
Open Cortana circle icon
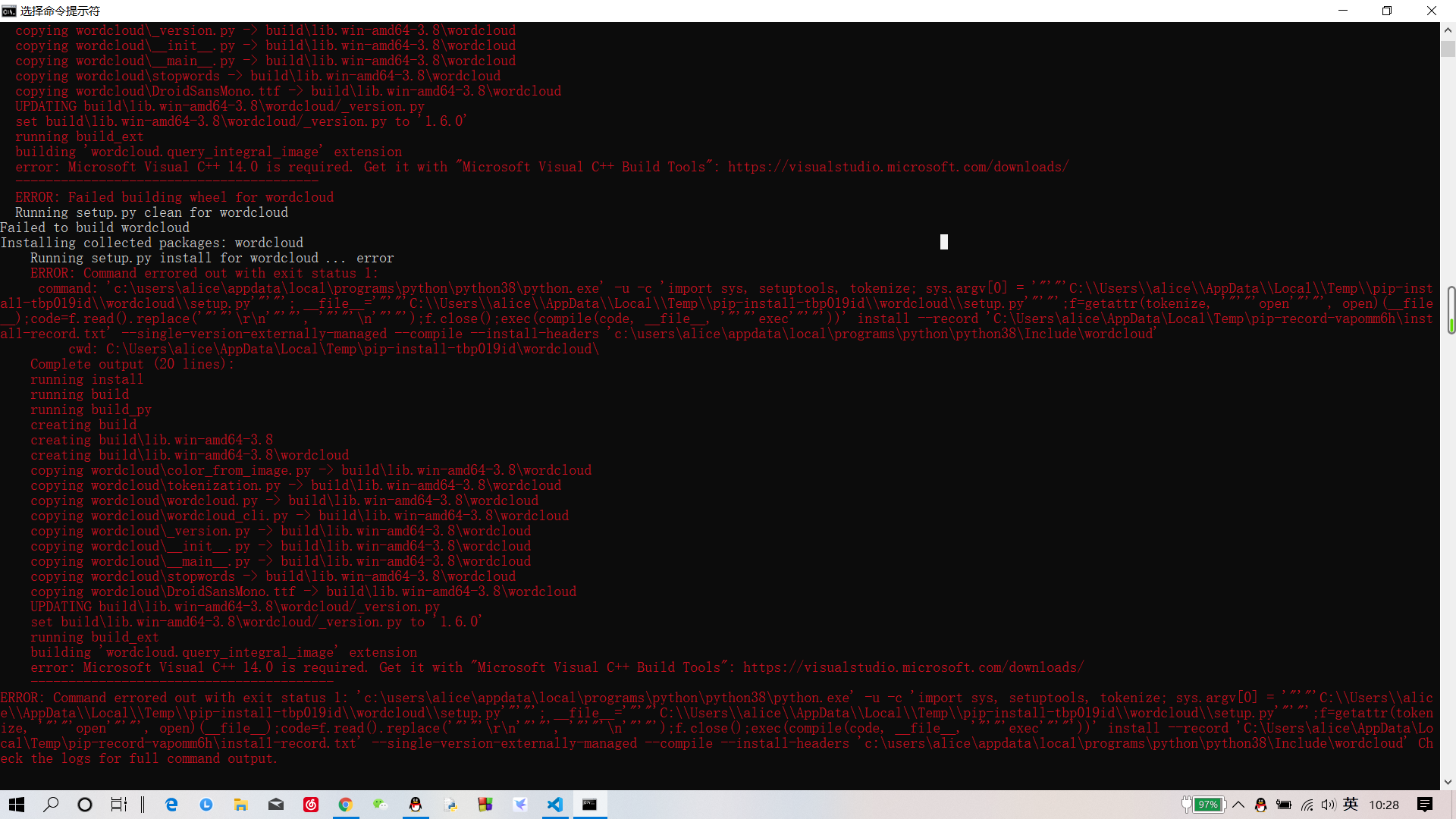(85, 805)
